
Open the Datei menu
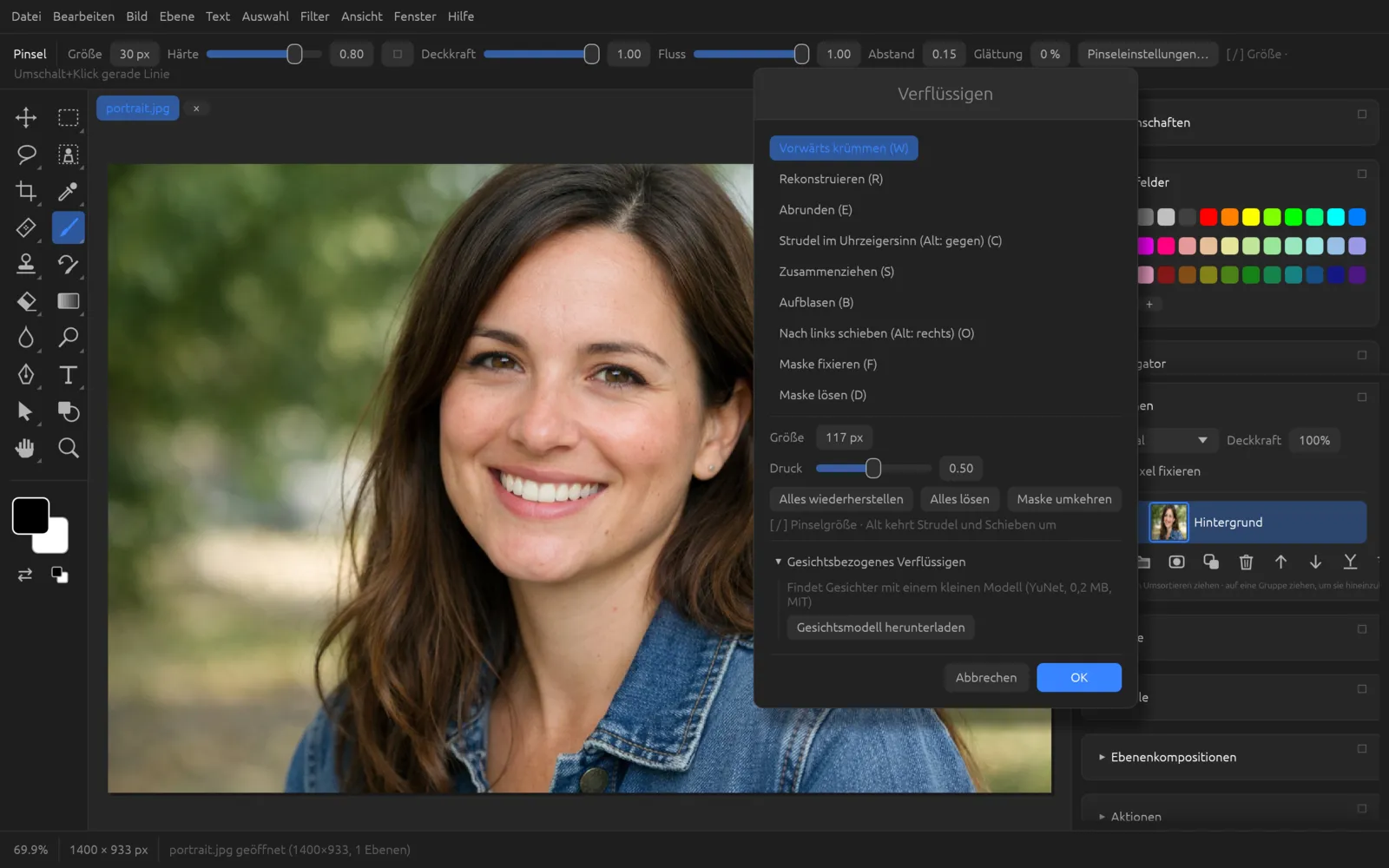pos(26,16)
